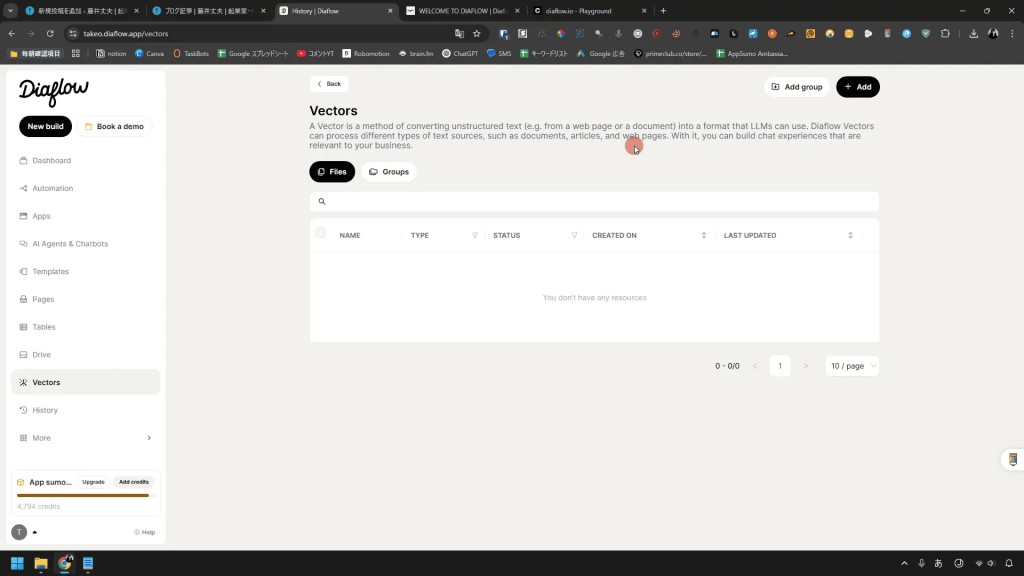The image size is (1024, 576).
Task: Switch to WELCOME TO DIAFLOW tab
Action: [x=462, y=11]
